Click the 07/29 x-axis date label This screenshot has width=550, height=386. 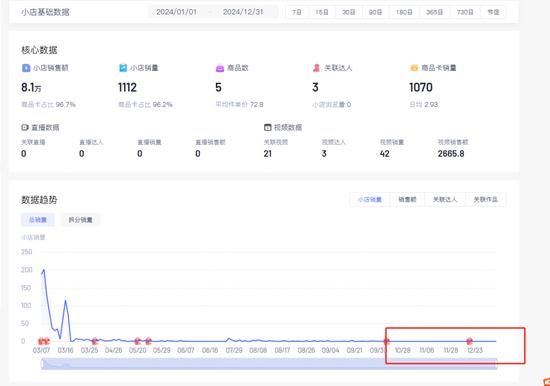(x=234, y=350)
